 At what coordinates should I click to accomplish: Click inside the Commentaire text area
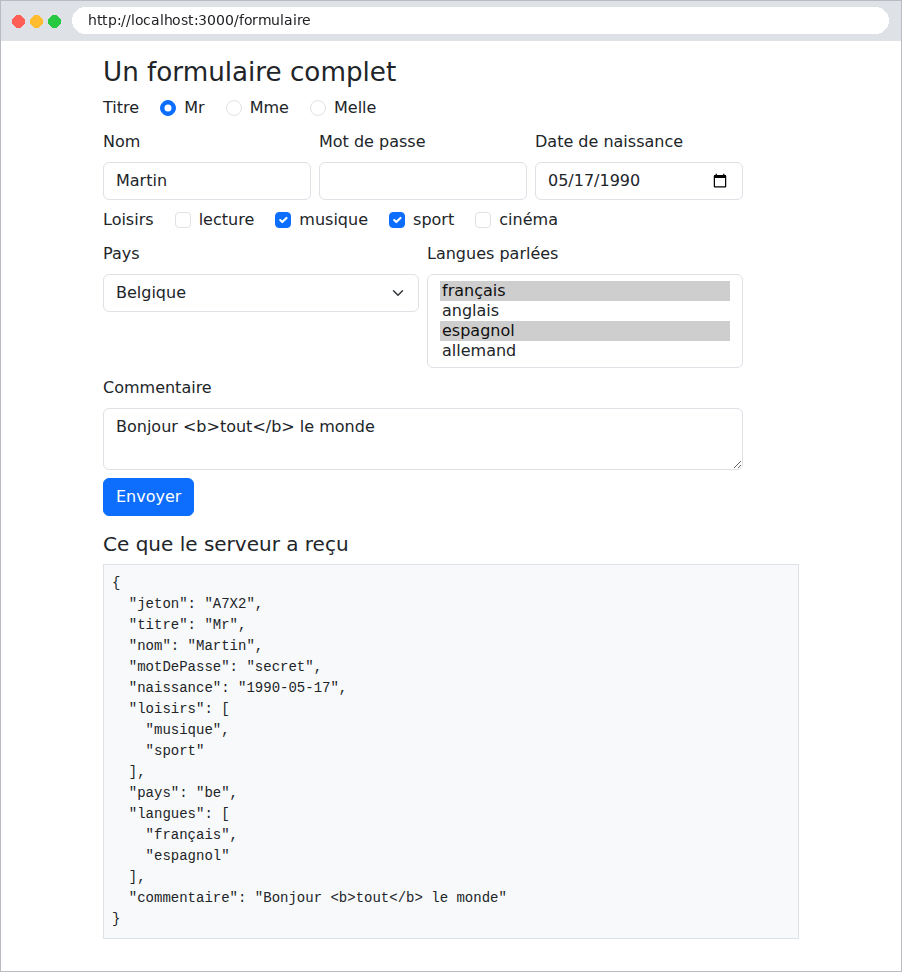[423, 439]
